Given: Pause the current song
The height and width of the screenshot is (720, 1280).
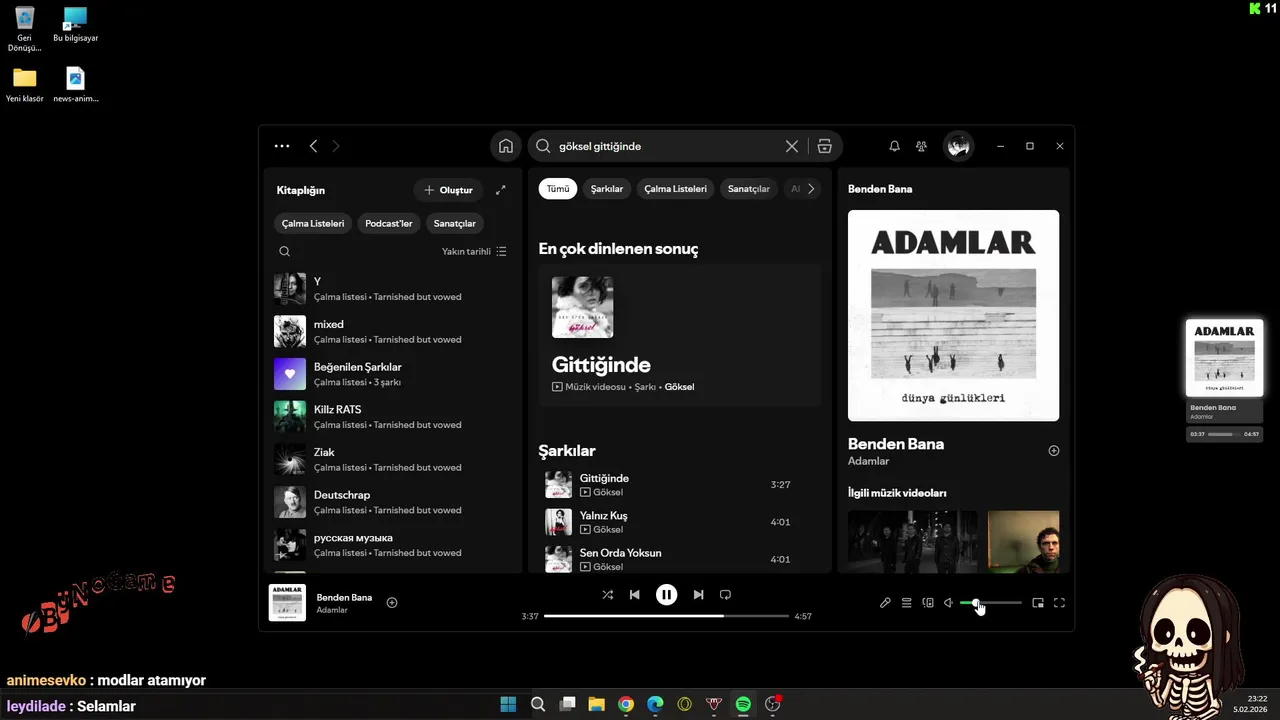Looking at the screenshot, I should (666, 595).
